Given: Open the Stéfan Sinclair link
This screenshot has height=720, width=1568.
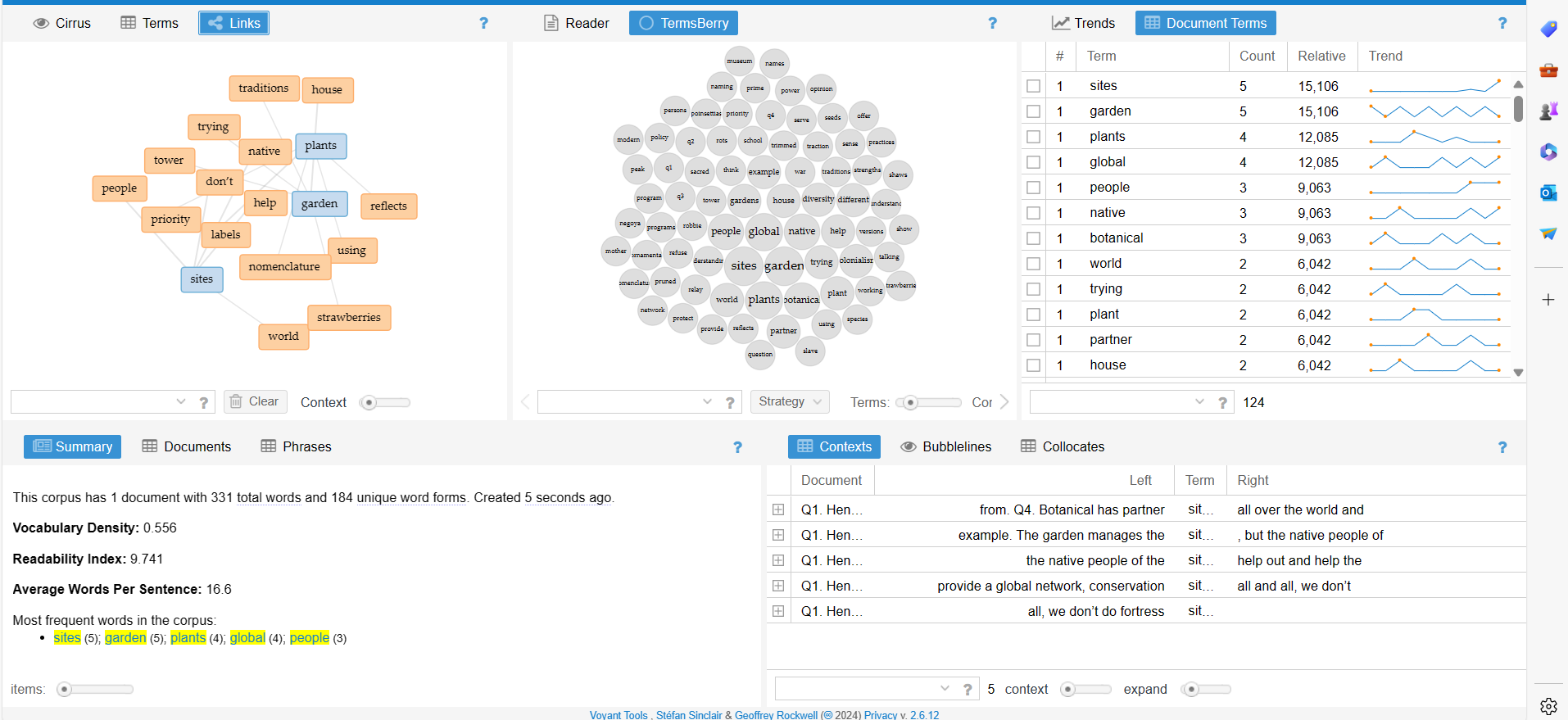Looking at the screenshot, I should tap(689, 715).
